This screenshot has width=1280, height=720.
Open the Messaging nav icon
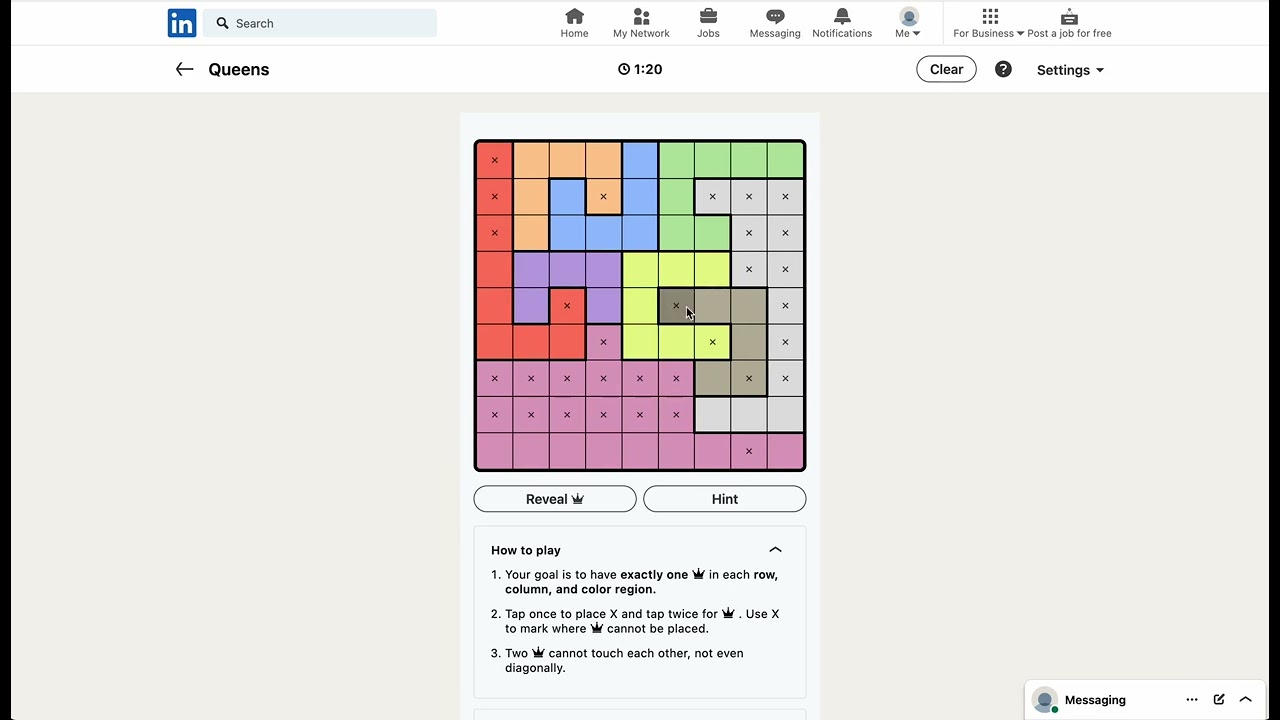pos(775,16)
